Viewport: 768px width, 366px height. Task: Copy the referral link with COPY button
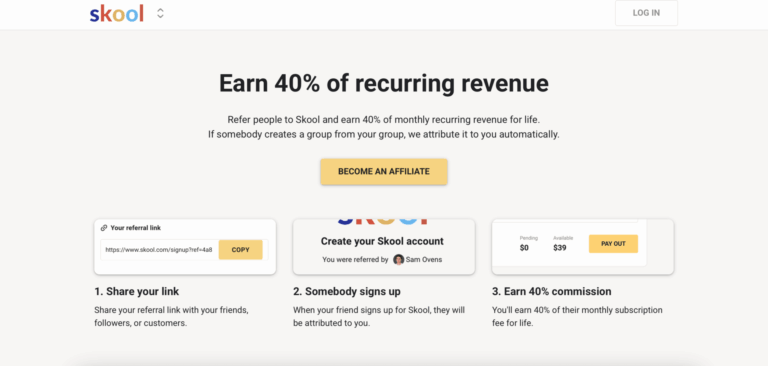(240, 250)
